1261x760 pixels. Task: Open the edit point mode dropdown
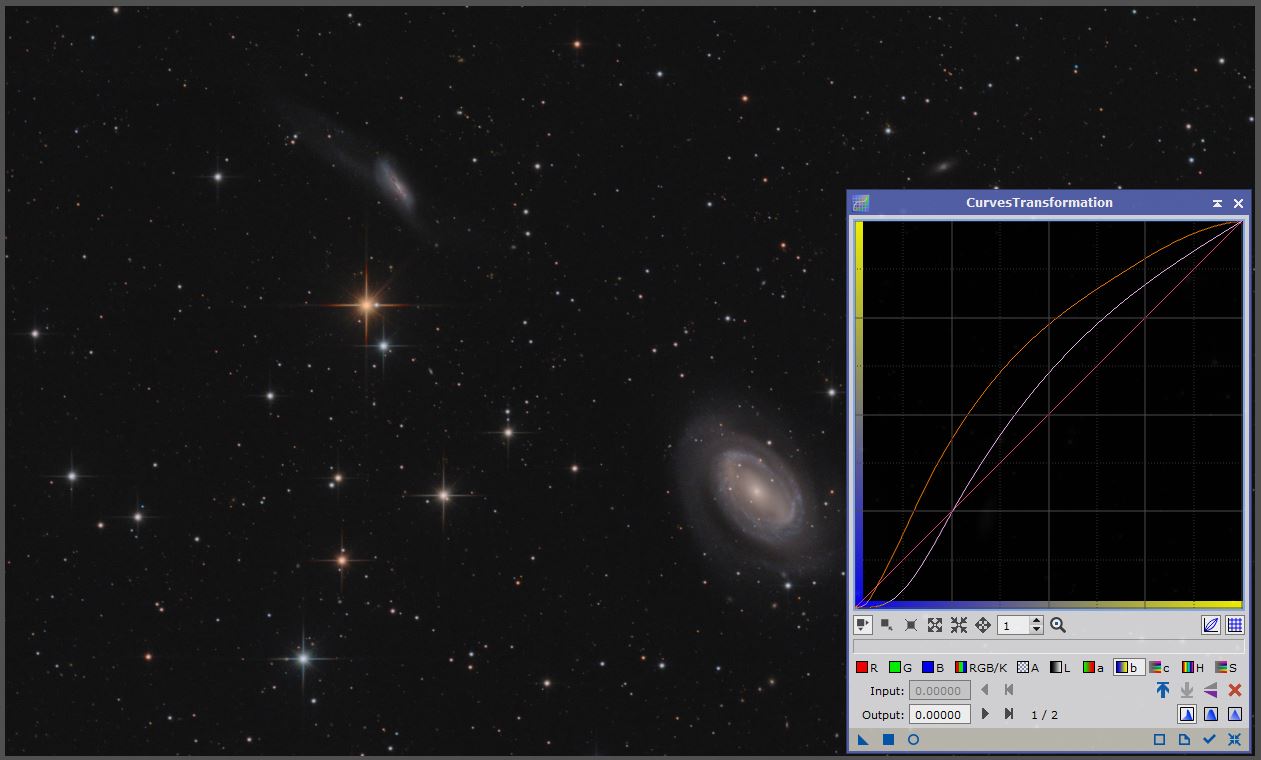[861, 624]
